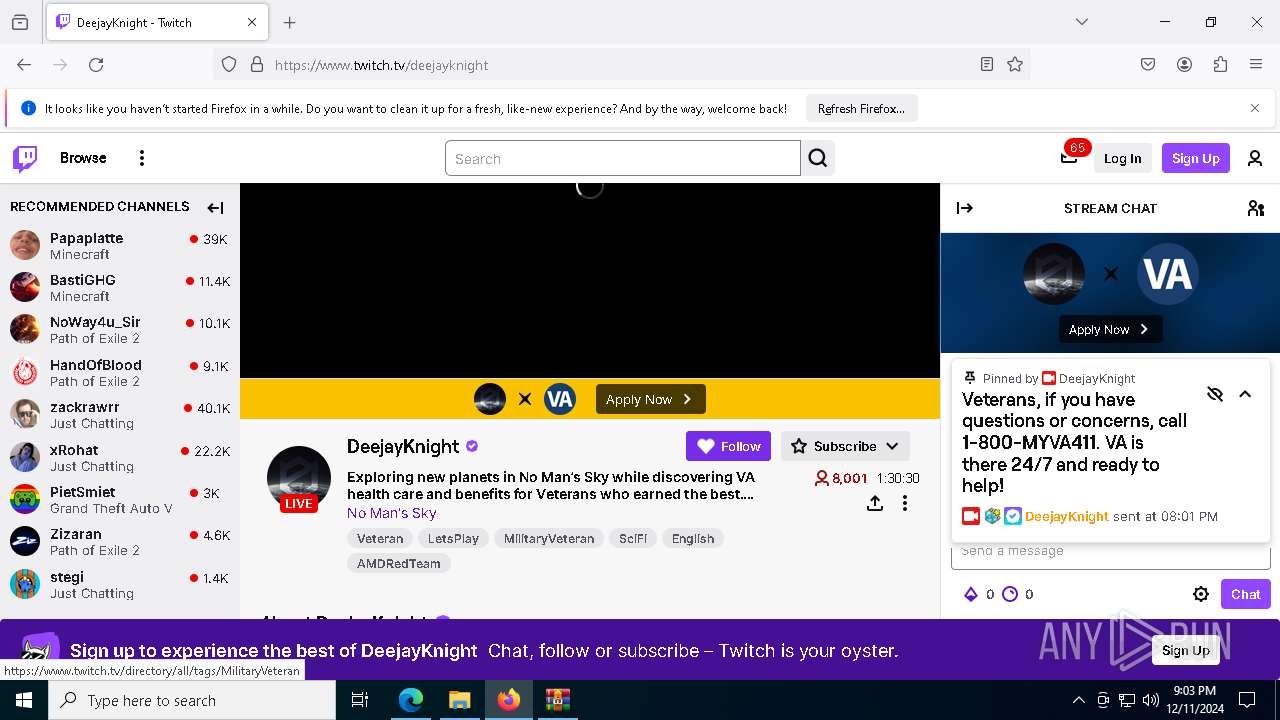Open chat settings gear

coord(1201,594)
